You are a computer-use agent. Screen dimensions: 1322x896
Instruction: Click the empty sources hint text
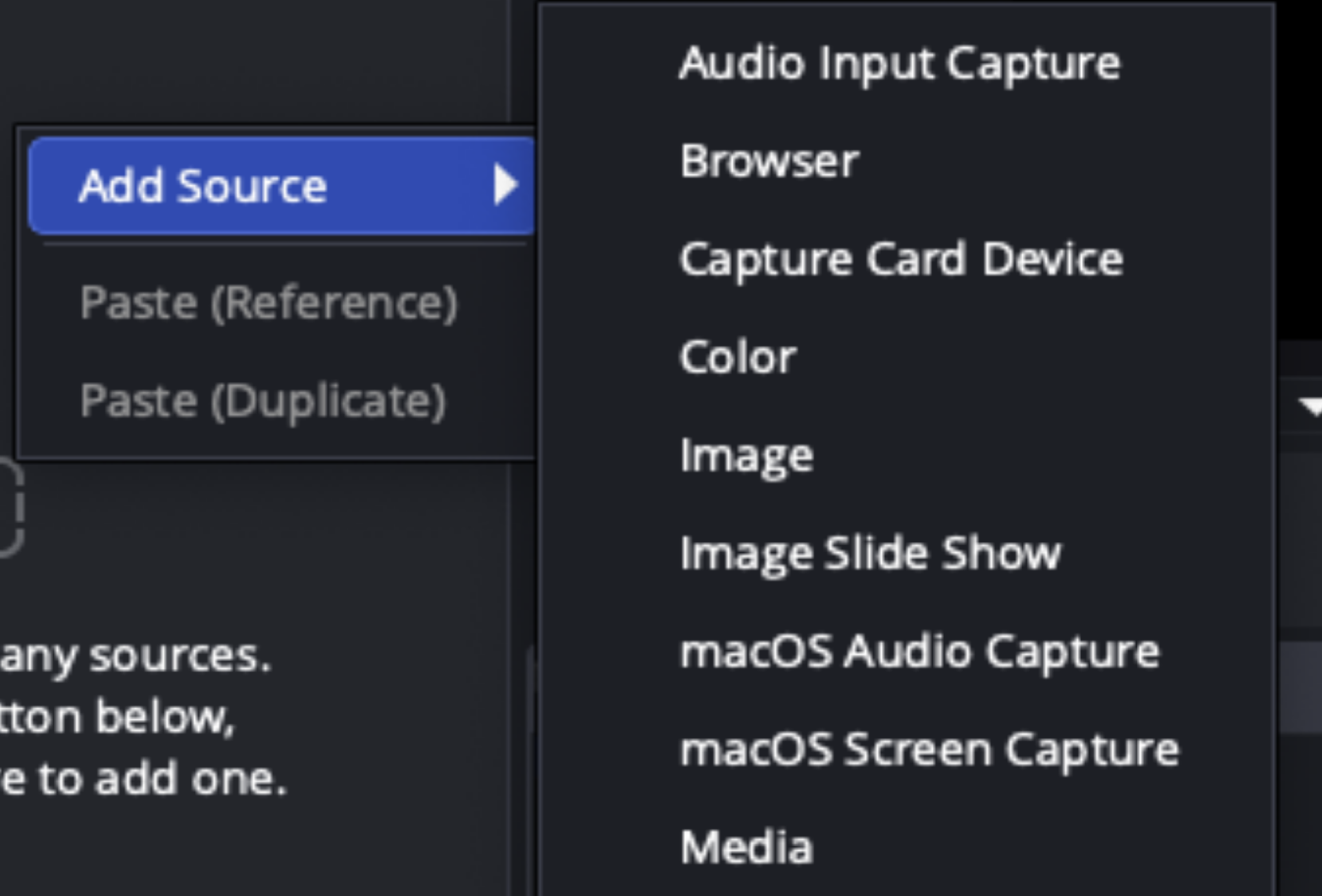(142, 717)
